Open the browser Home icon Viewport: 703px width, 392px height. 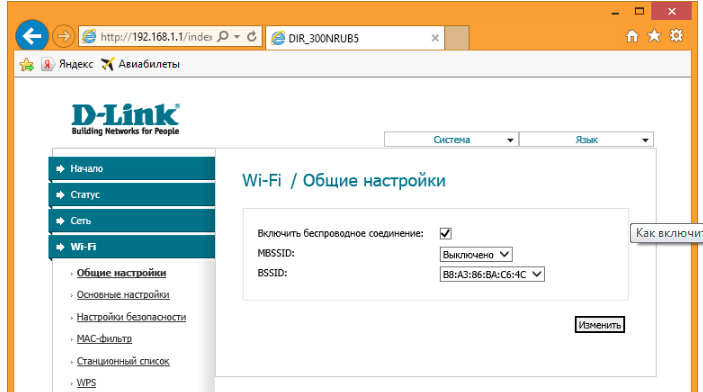[x=632, y=36]
